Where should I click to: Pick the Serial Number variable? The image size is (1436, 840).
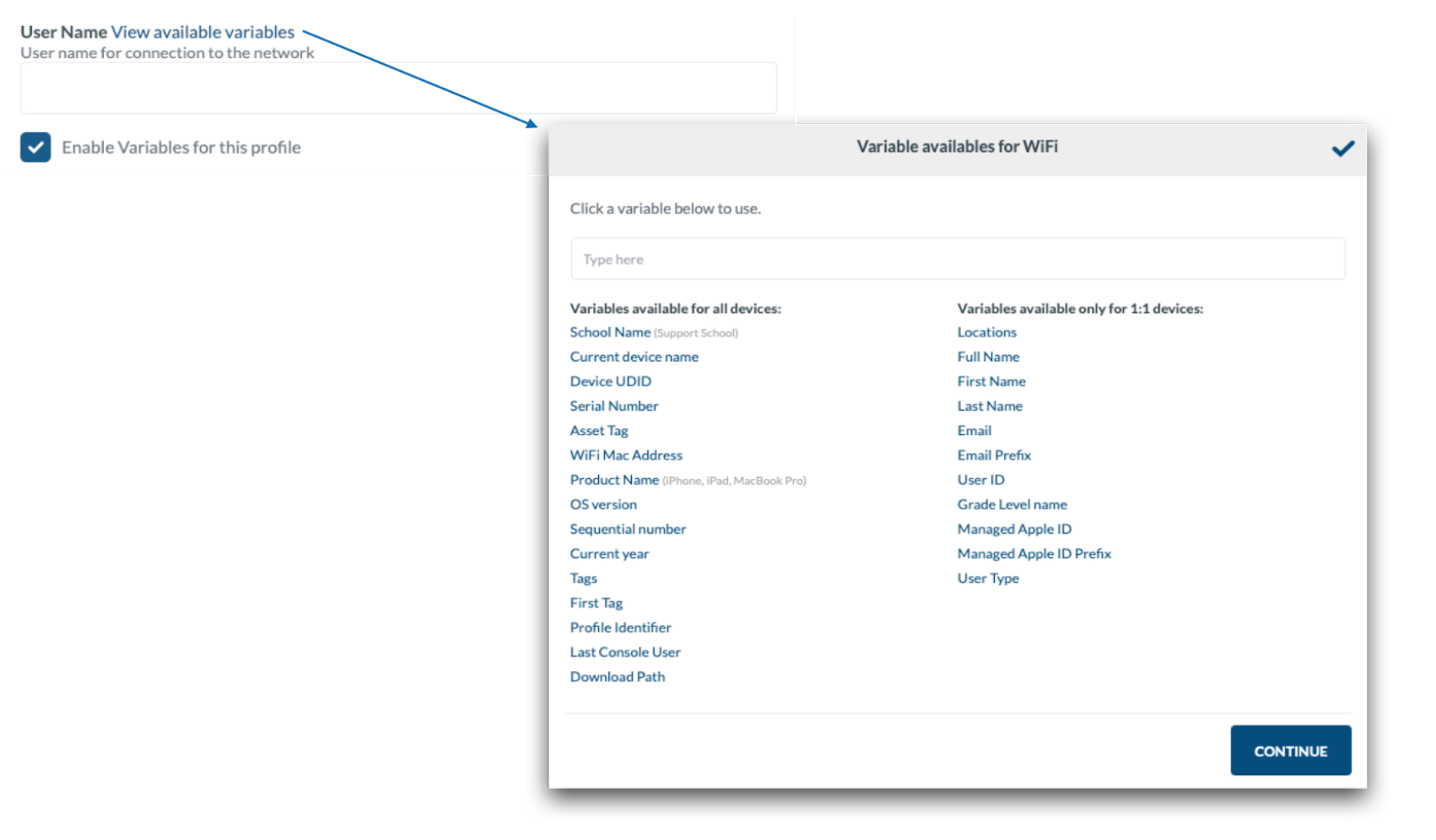tap(613, 406)
